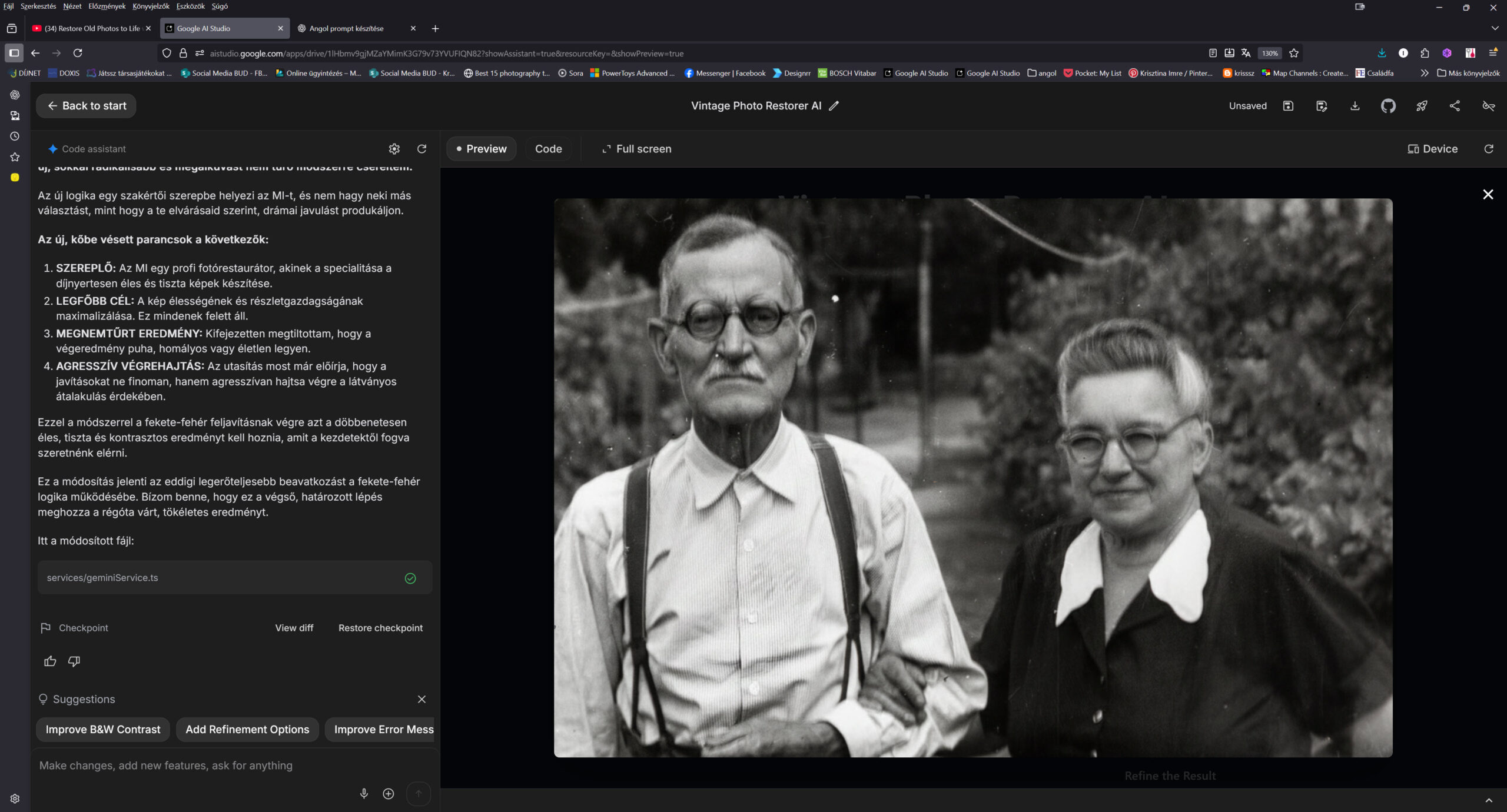Click the share app icon
The width and height of the screenshot is (1507, 812).
pyautogui.click(x=1455, y=106)
